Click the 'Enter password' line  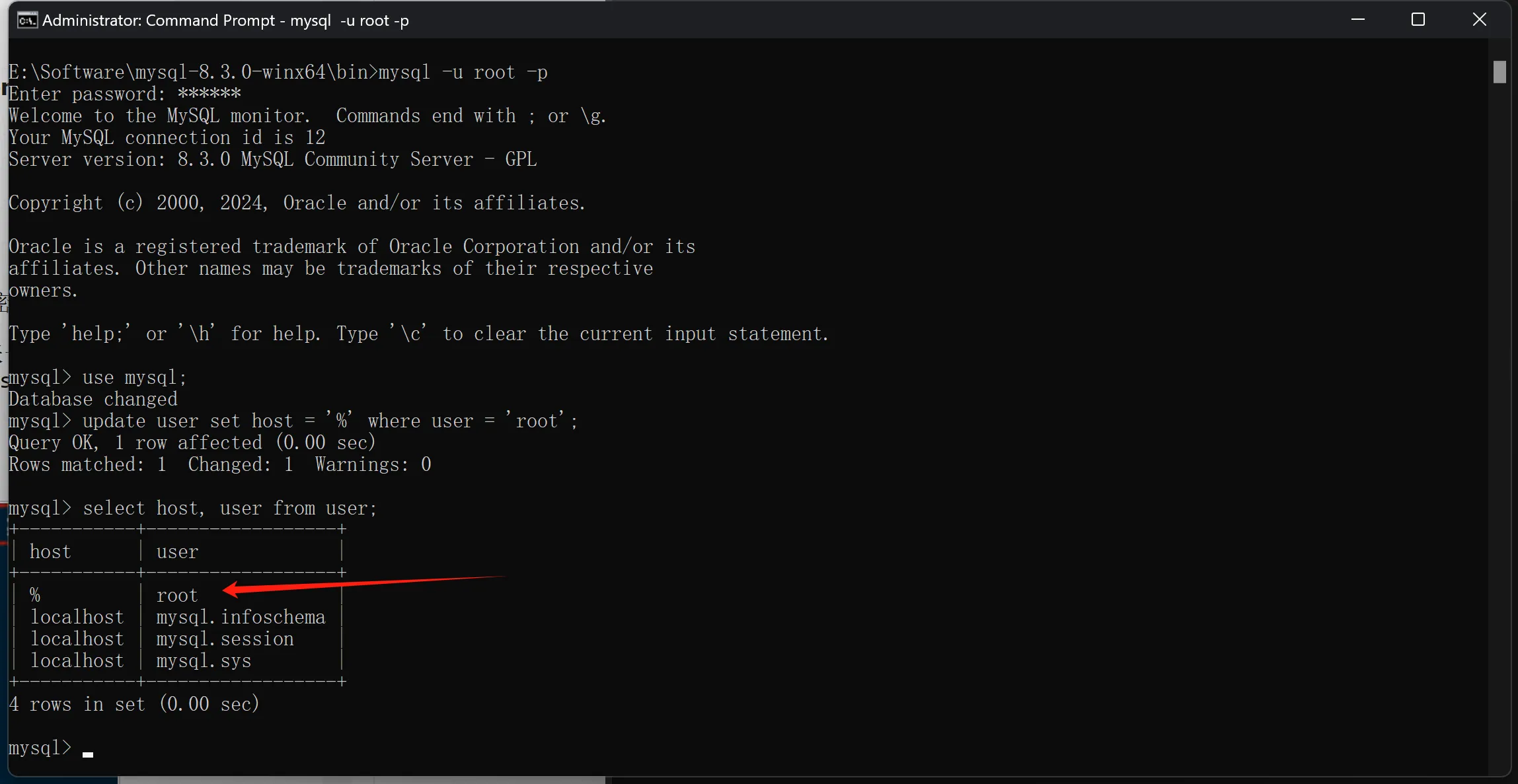tap(124, 94)
